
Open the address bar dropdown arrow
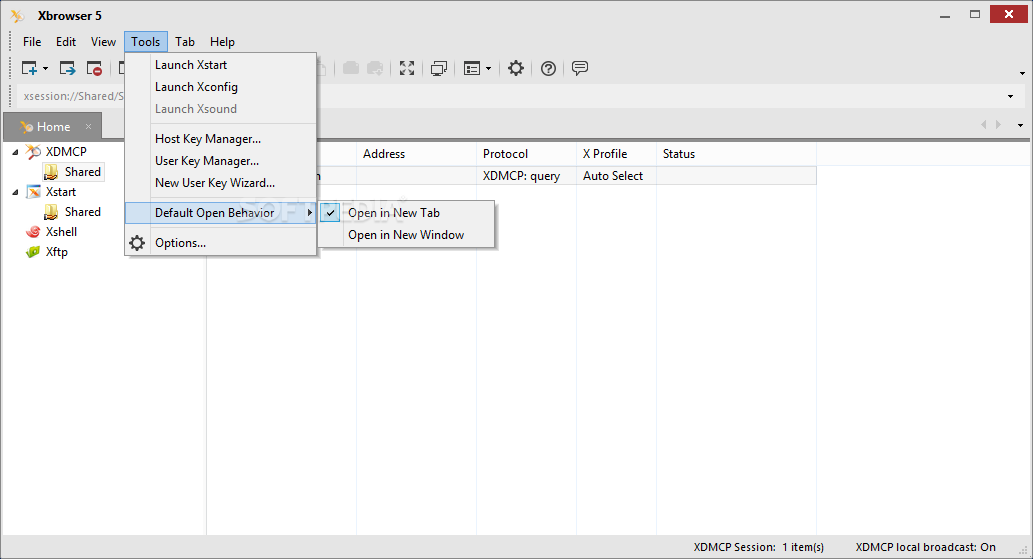[1011, 97]
